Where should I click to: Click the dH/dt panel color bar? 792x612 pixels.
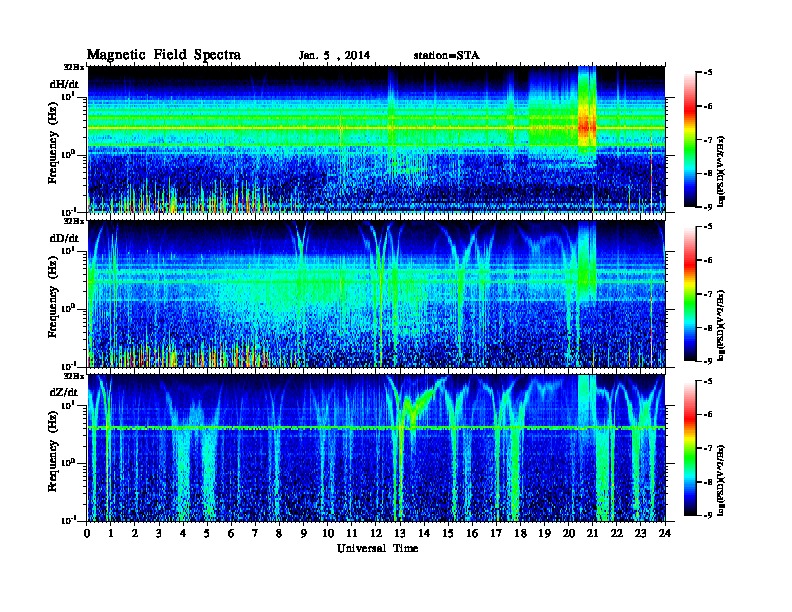690,140
